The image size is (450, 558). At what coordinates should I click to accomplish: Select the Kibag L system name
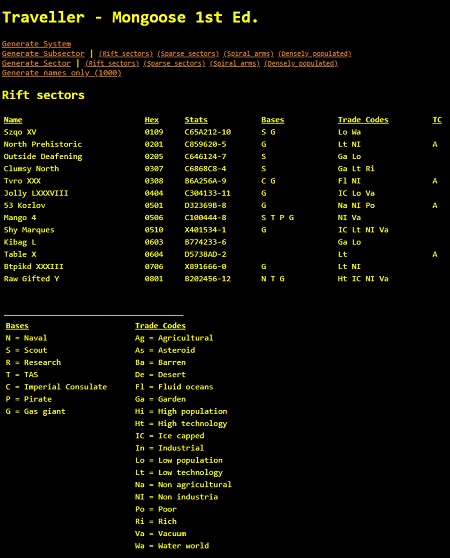click(20, 242)
